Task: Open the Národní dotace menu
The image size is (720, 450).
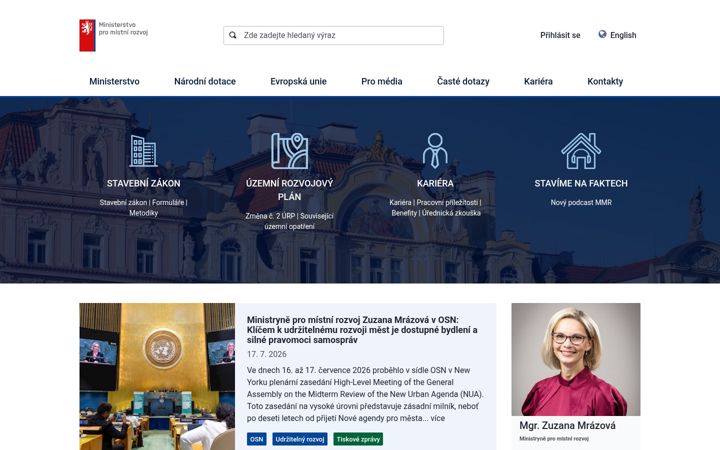Action: tap(205, 81)
